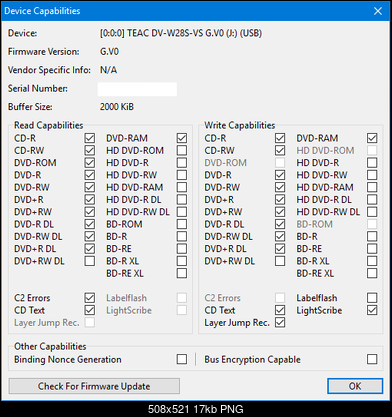Toggle Read BD-ROM checkbox
392x417 pixels.
tap(182, 224)
